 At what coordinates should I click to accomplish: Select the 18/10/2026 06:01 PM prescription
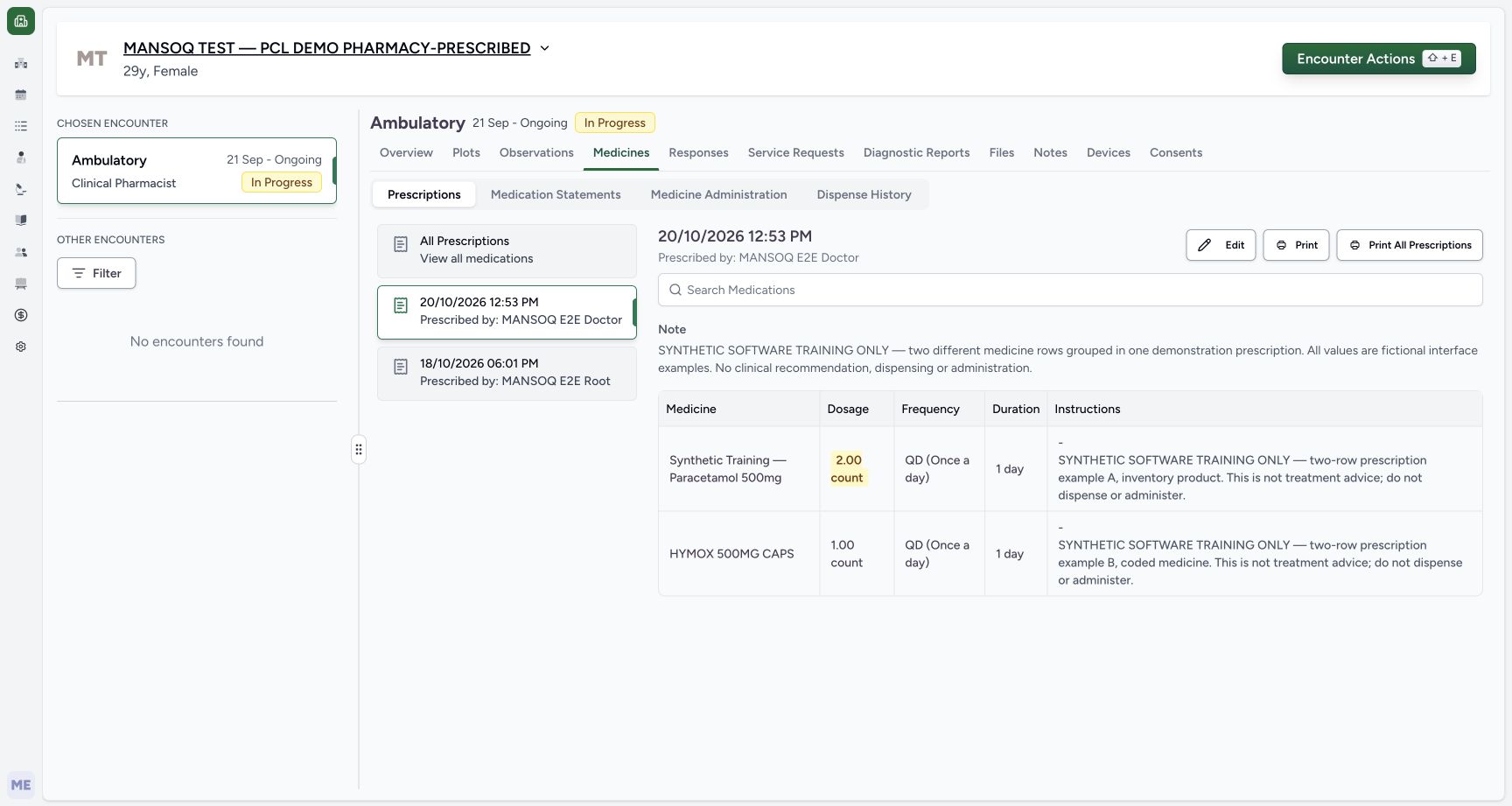tap(507, 373)
